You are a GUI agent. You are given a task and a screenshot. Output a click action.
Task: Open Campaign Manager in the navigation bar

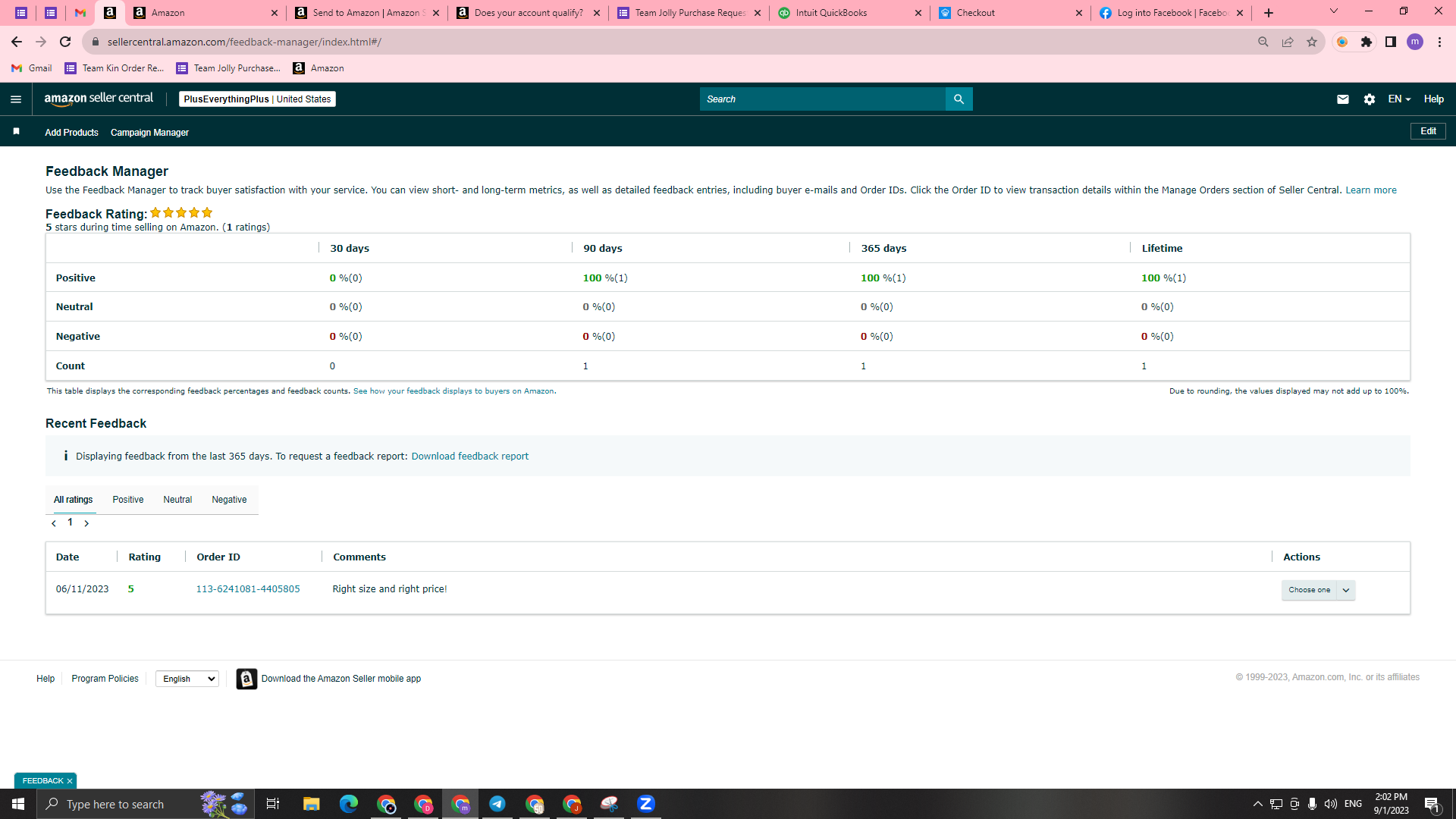149,133
